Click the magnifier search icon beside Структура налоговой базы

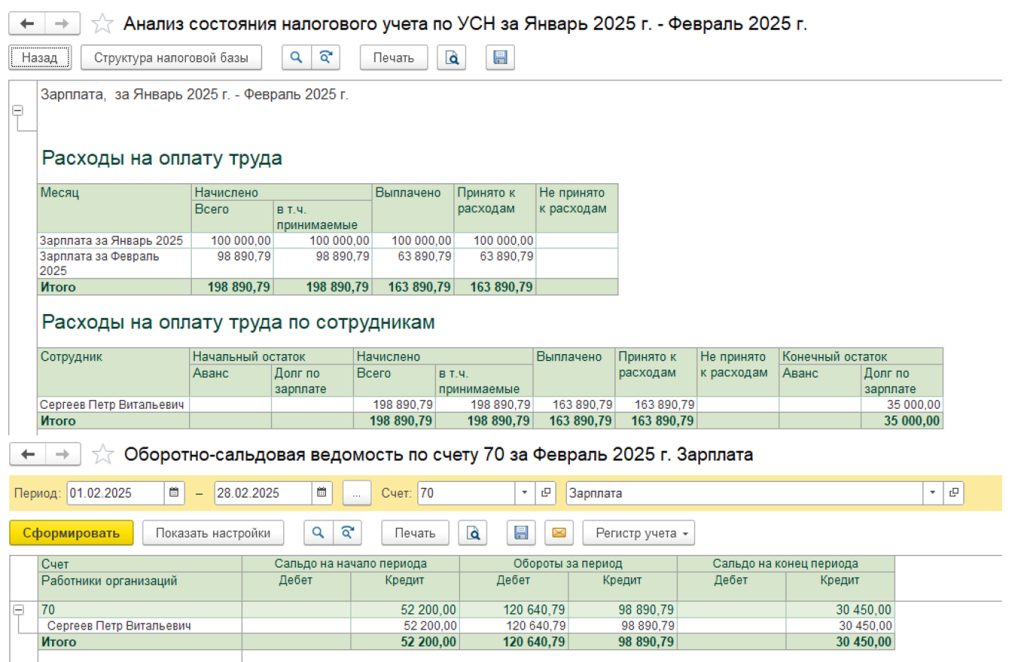[x=296, y=57]
